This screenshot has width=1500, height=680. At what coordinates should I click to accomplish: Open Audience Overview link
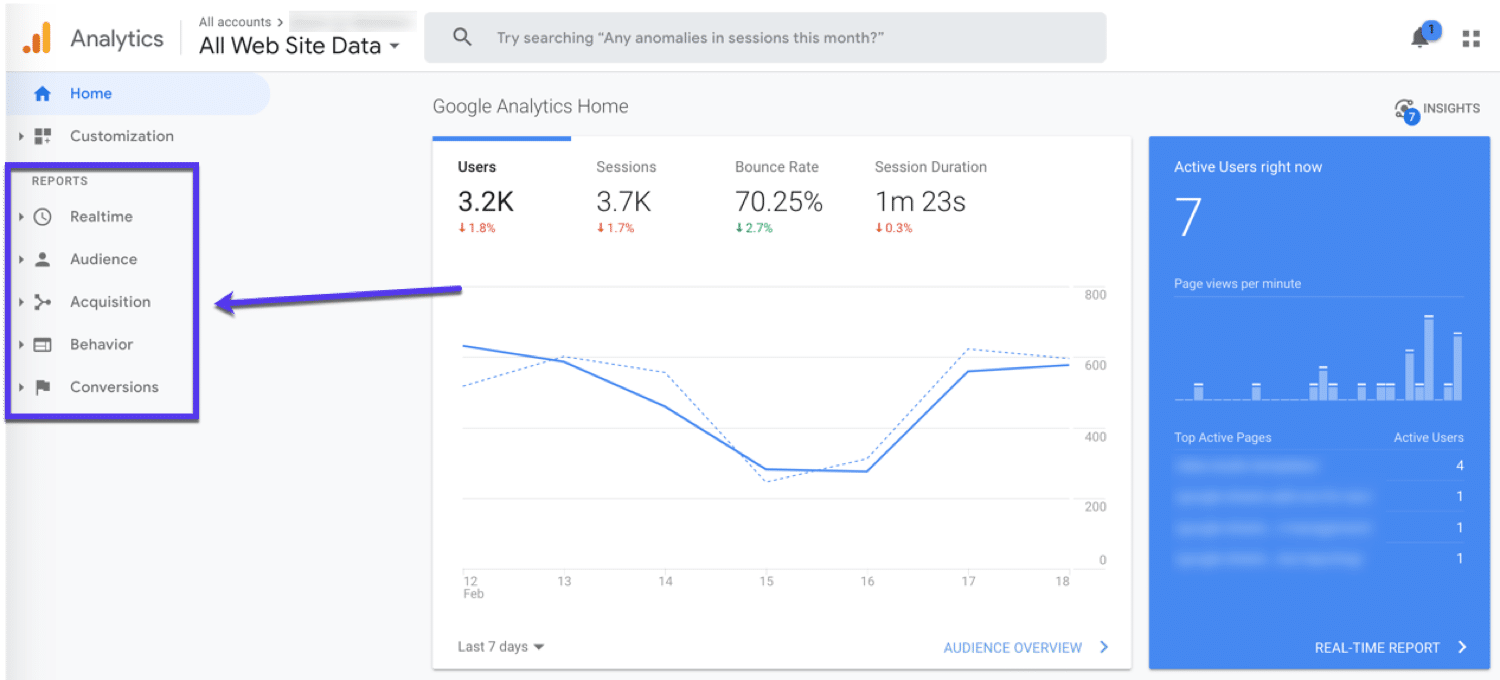(x=1014, y=647)
